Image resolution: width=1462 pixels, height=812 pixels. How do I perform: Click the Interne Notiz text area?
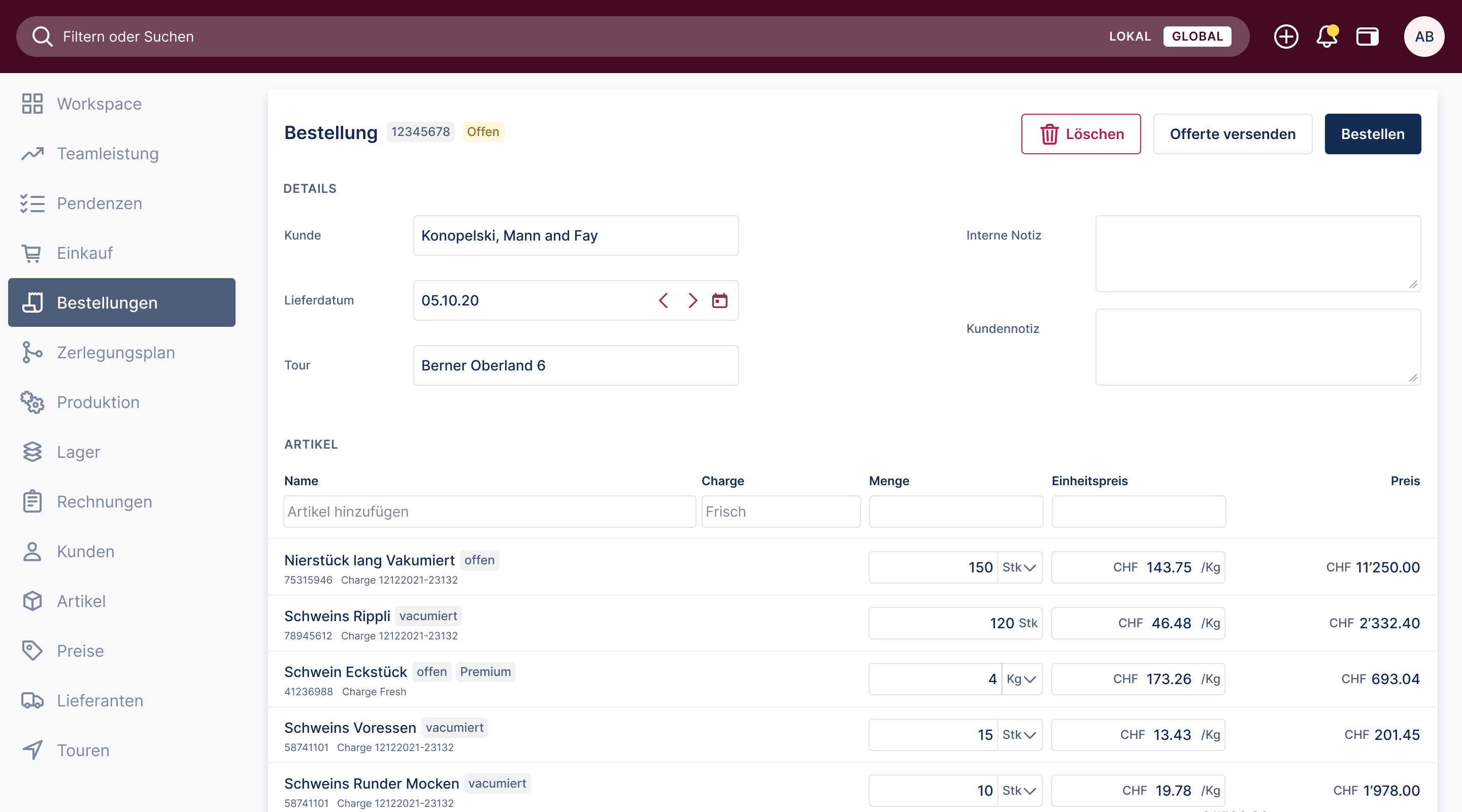[x=1258, y=254]
